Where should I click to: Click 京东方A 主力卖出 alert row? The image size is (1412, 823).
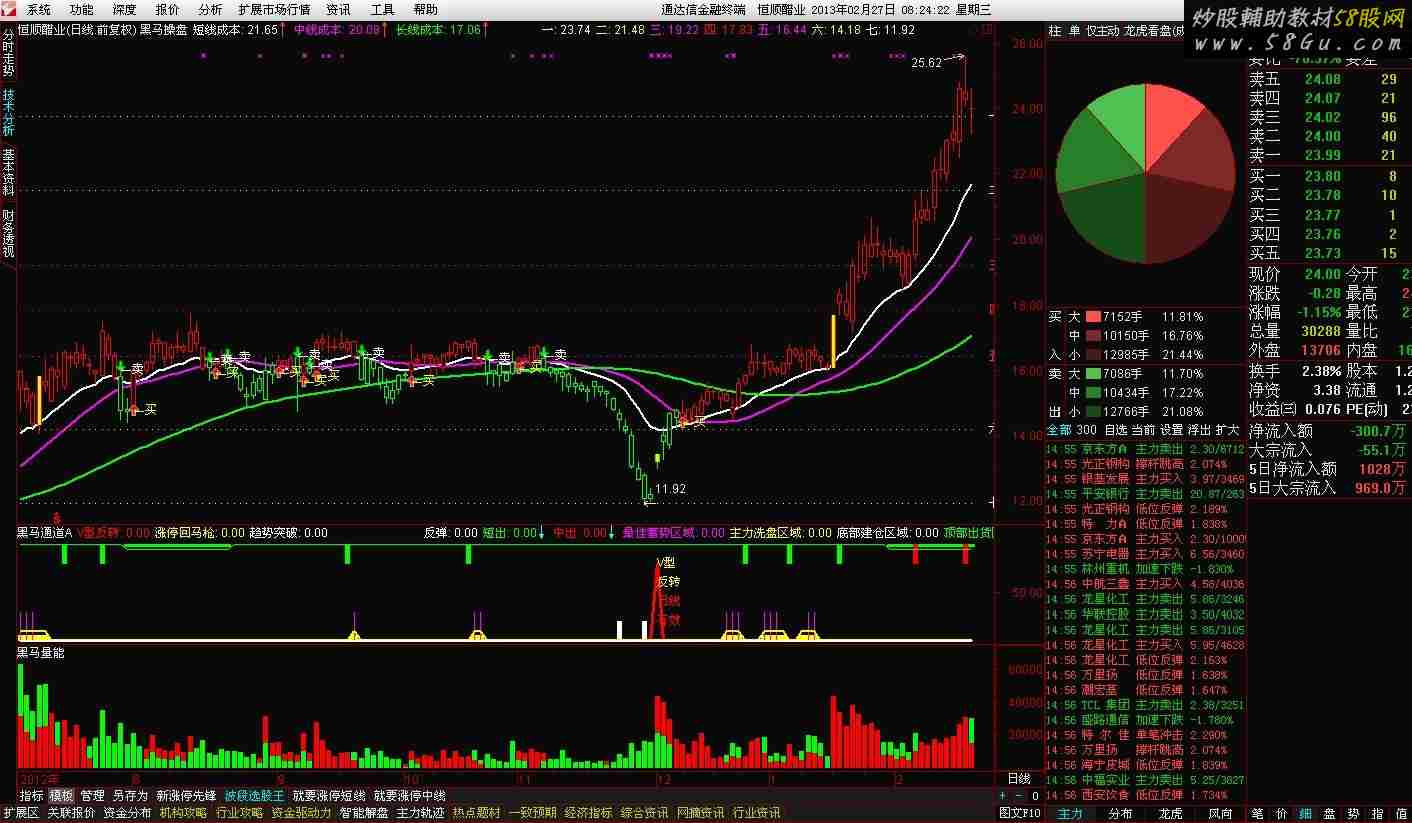1145,449
